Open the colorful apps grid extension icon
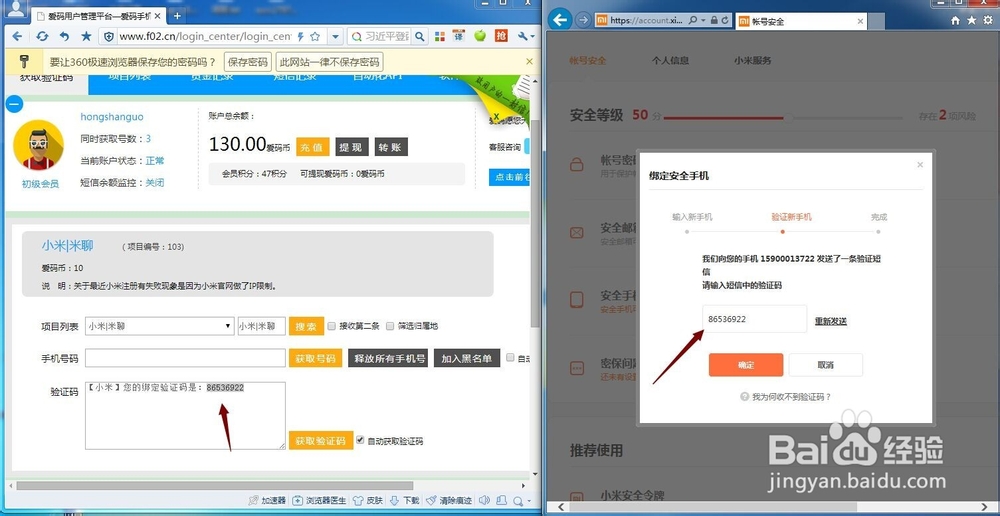 (x=439, y=36)
